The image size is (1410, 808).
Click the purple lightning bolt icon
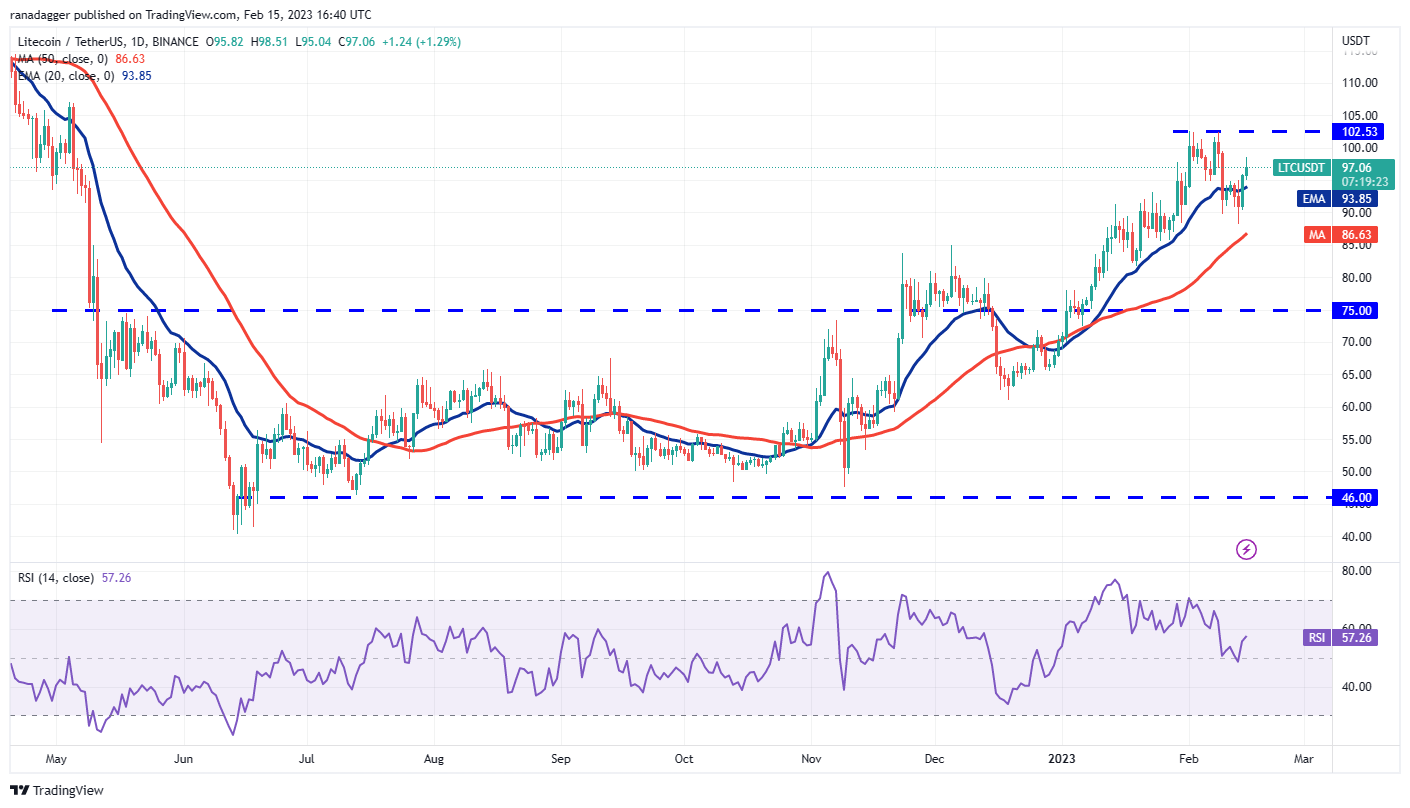pyautogui.click(x=1246, y=549)
